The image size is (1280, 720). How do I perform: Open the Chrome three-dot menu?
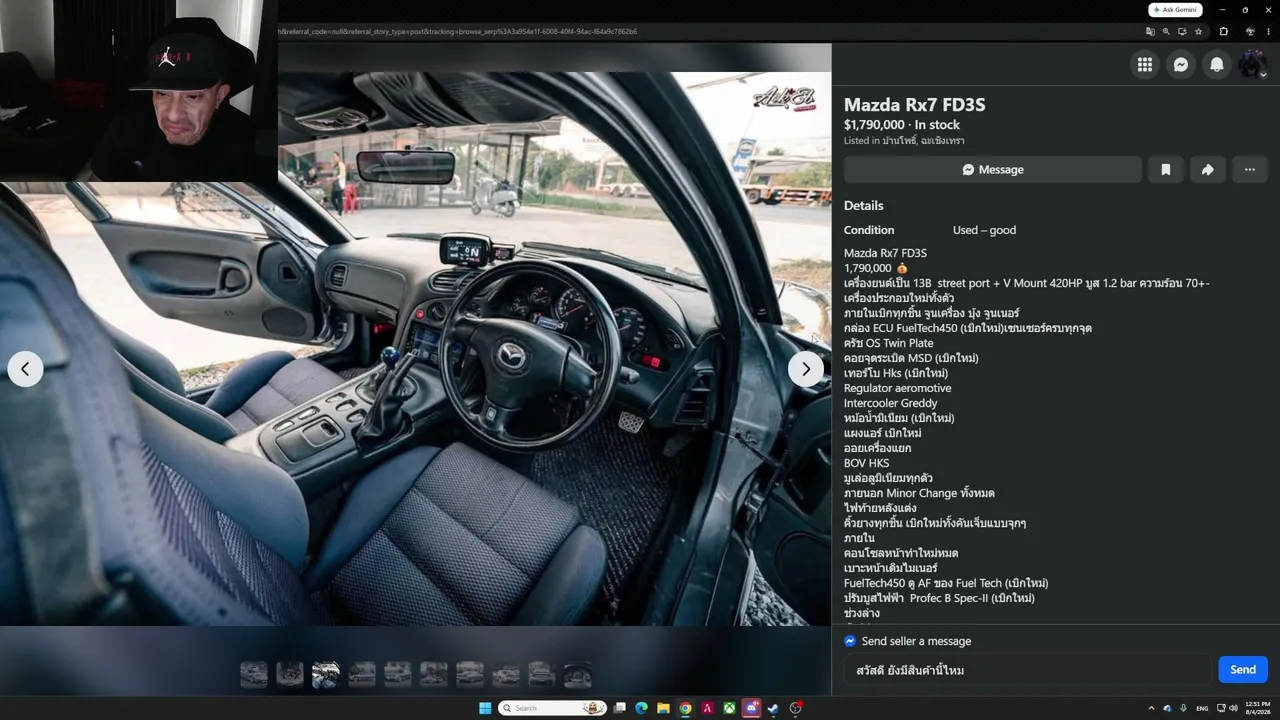1268,31
